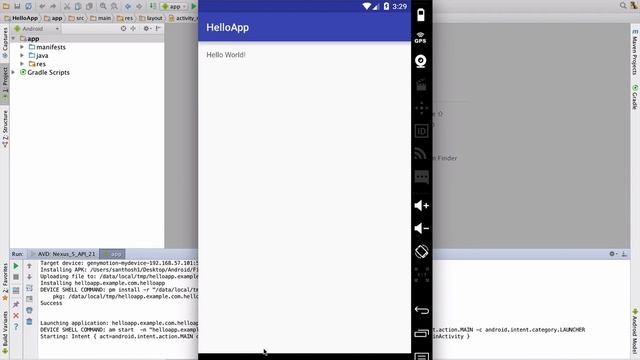Increase emulator volume with speaker plus icon
640x360 pixels.
point(421,205)
